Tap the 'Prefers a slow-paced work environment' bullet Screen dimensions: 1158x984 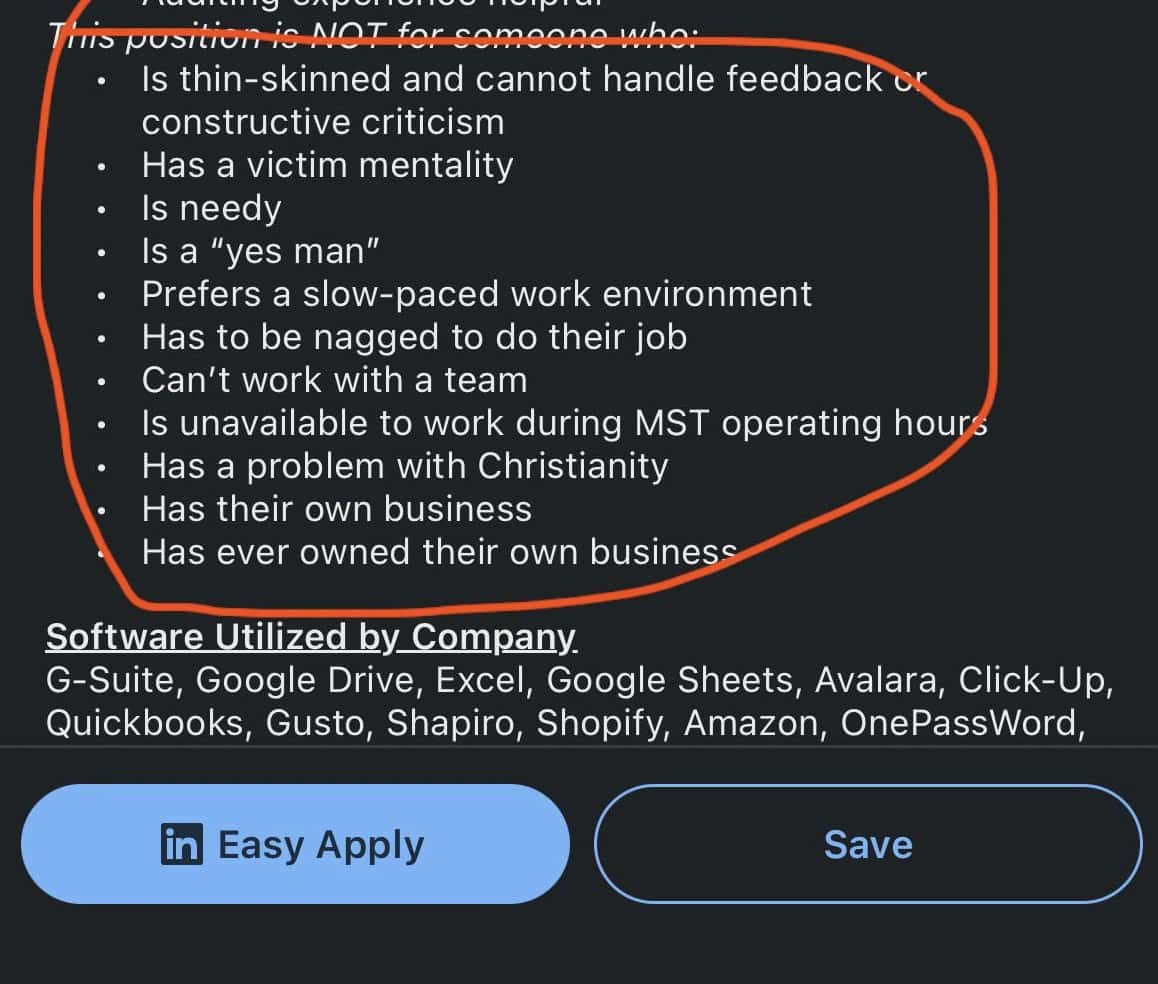478,294
